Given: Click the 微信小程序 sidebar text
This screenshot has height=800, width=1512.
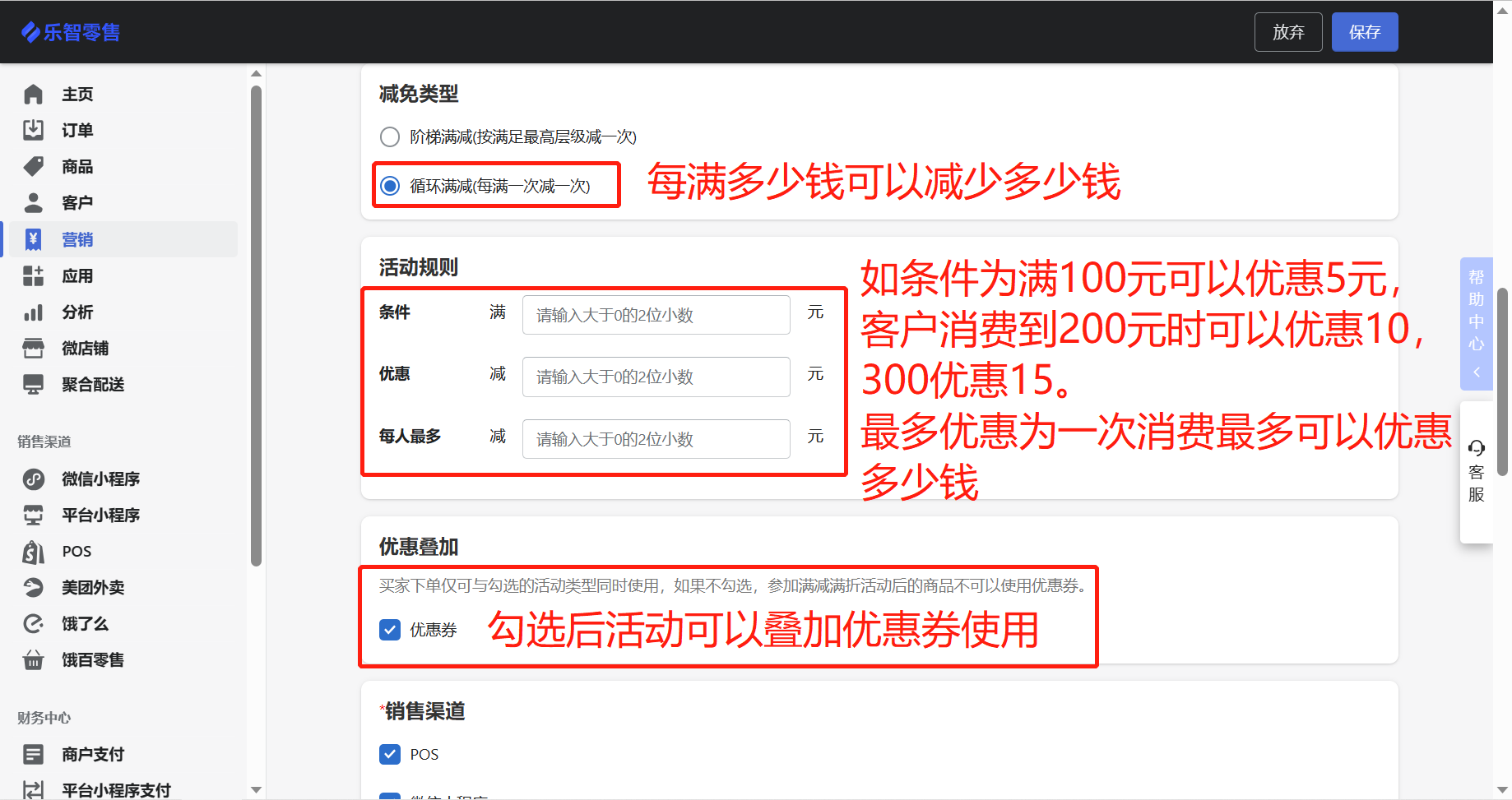Looking at the screenshot, I should tap(101, 479).
